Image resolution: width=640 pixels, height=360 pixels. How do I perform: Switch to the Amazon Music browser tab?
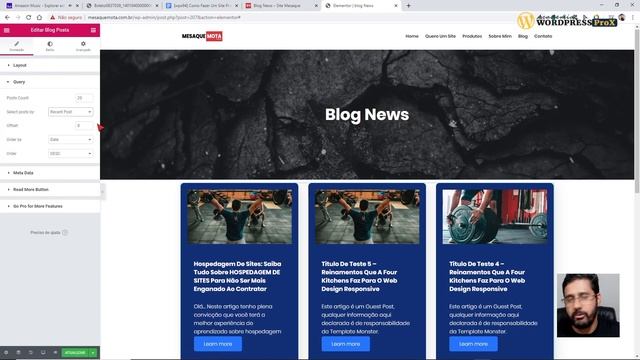click(41, 6)
